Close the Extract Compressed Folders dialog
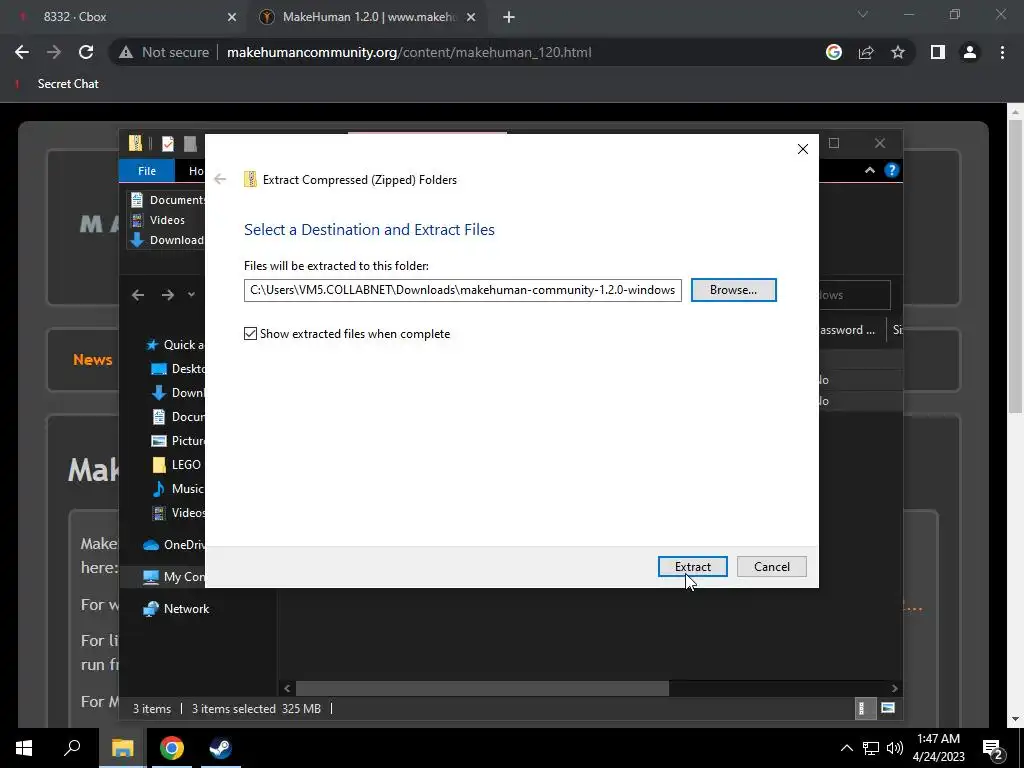 point(803,149)
